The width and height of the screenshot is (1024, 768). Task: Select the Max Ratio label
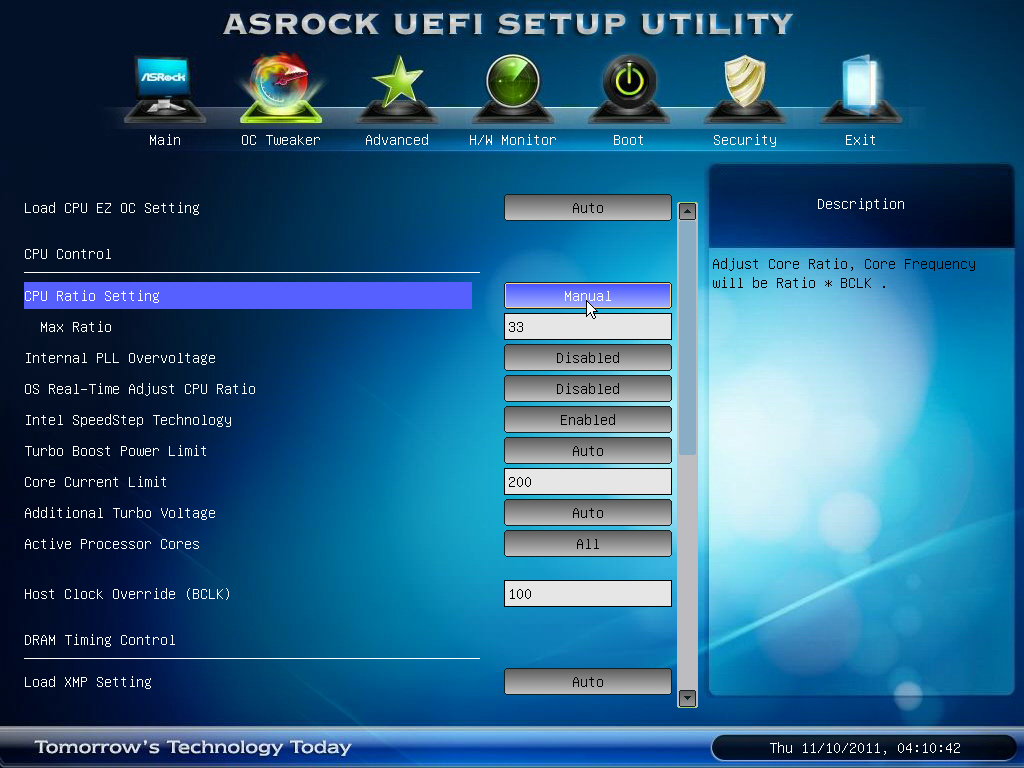coord(76,327)
